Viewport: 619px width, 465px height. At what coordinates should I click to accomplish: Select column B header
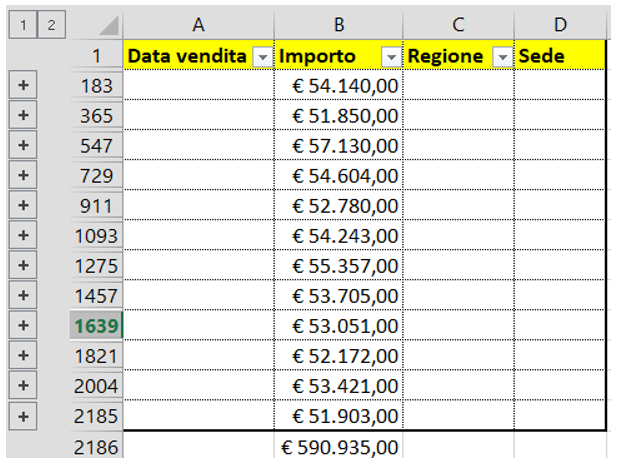click(339, 24)
